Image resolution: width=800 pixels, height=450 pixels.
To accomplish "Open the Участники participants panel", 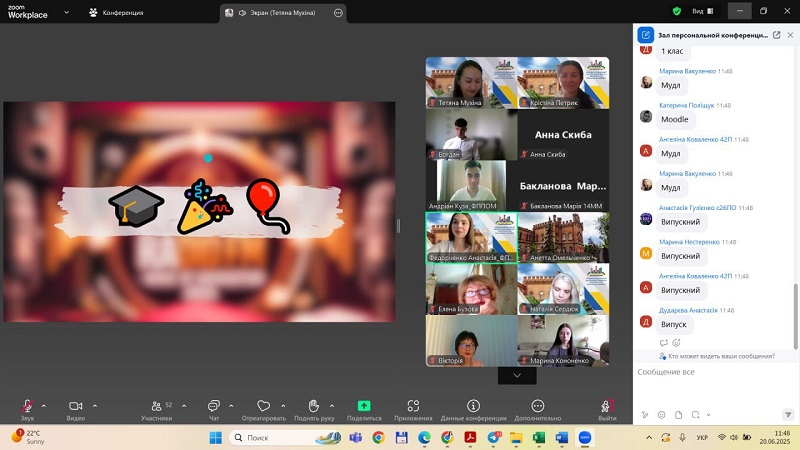I will click(157, 410).
